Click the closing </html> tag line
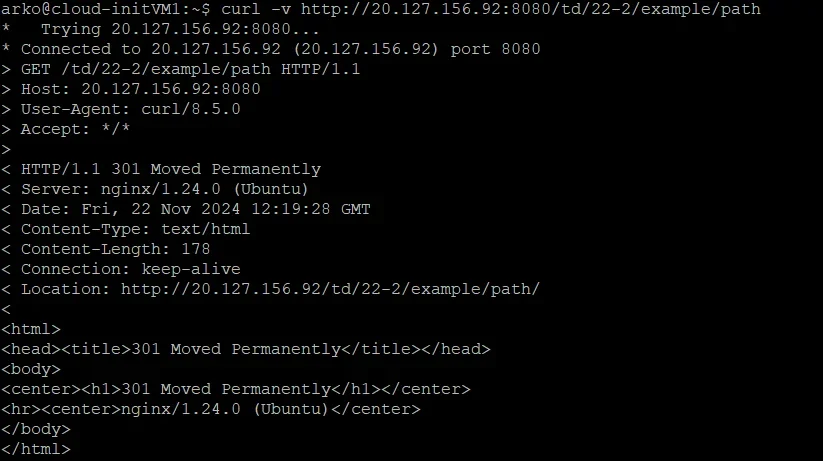 click(36, 449)
